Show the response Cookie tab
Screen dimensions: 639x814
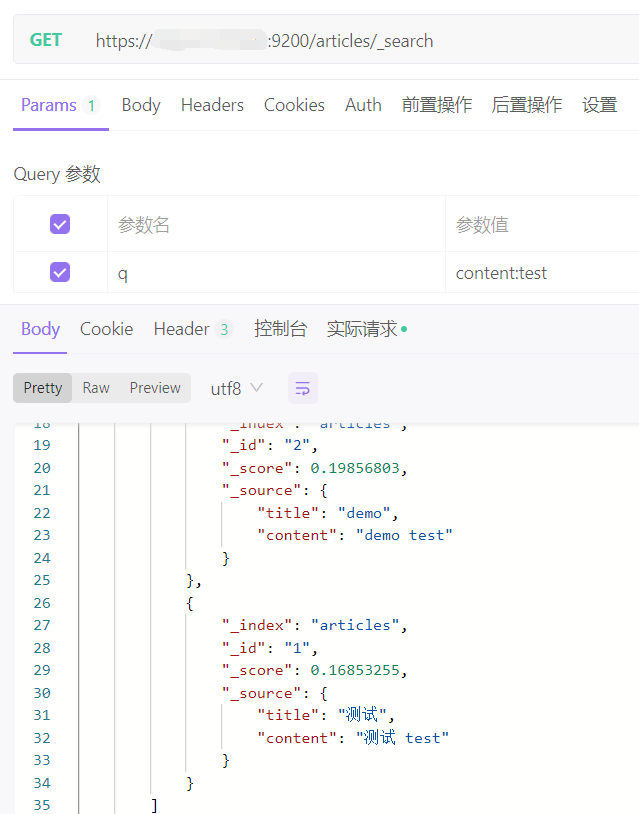pos(106,329)
